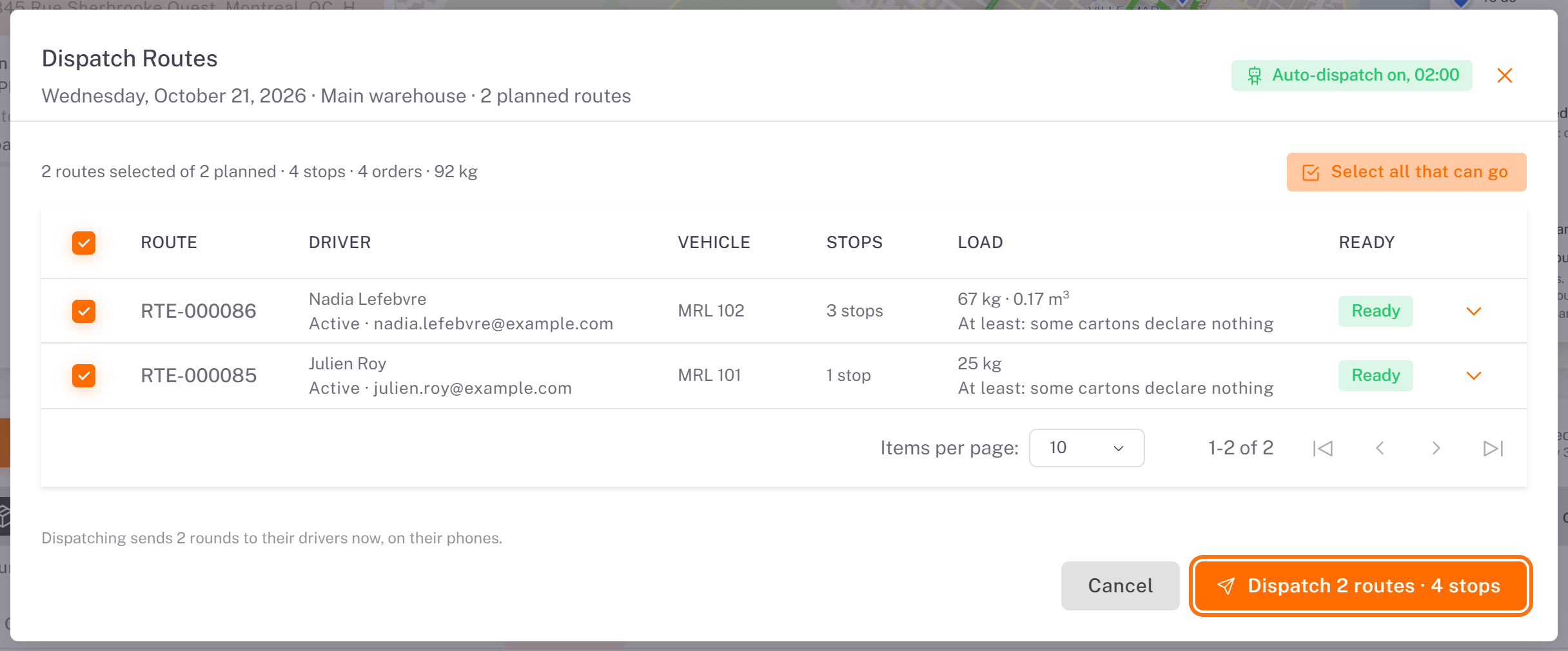Click the auto-dispatch robot icon

1255,76
